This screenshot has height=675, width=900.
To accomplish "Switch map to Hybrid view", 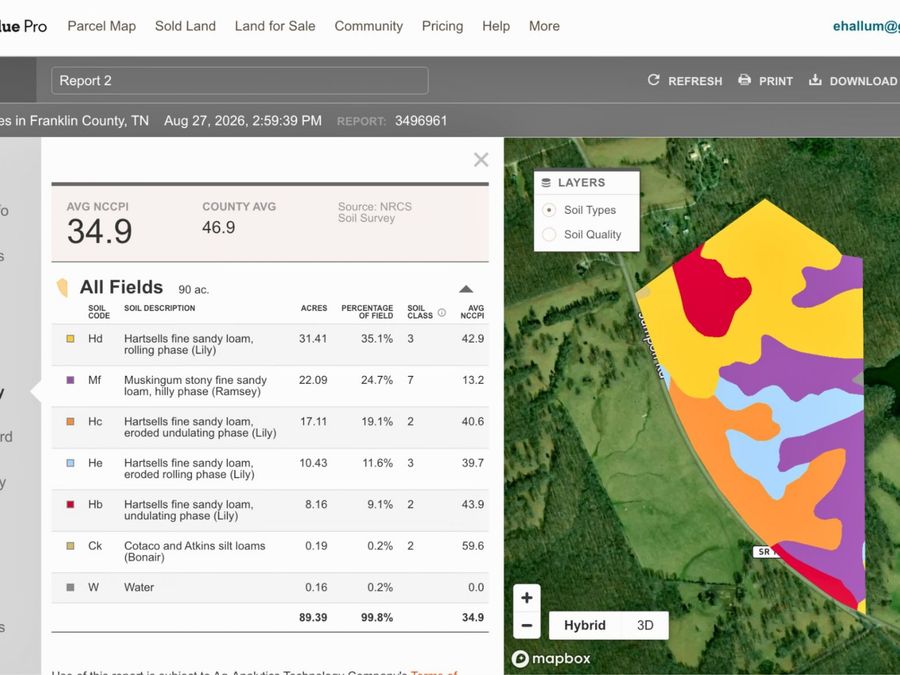I will 584,625.
